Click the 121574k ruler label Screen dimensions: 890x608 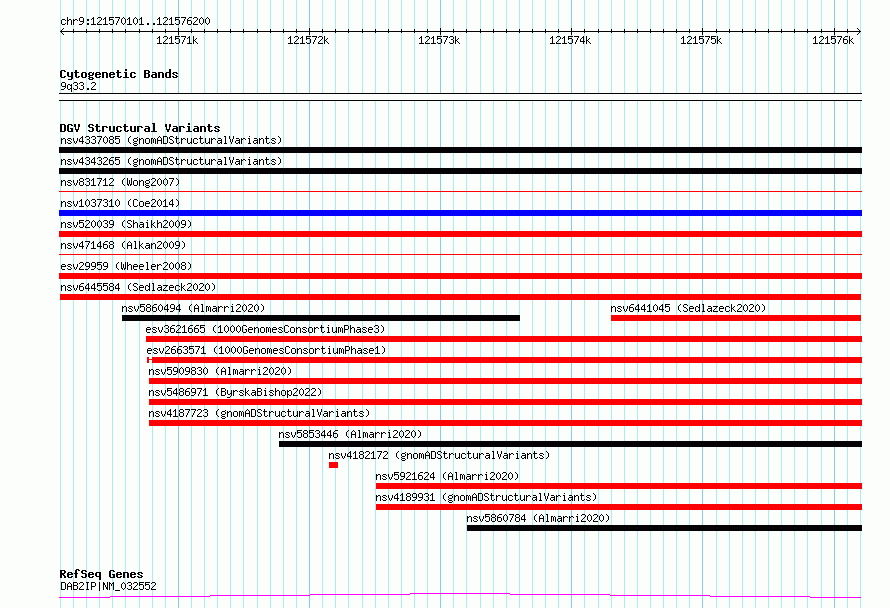(x=570, y=40)
